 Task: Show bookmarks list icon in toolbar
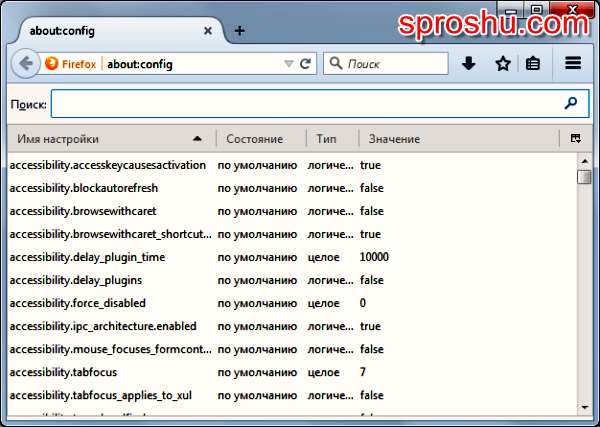534,63
